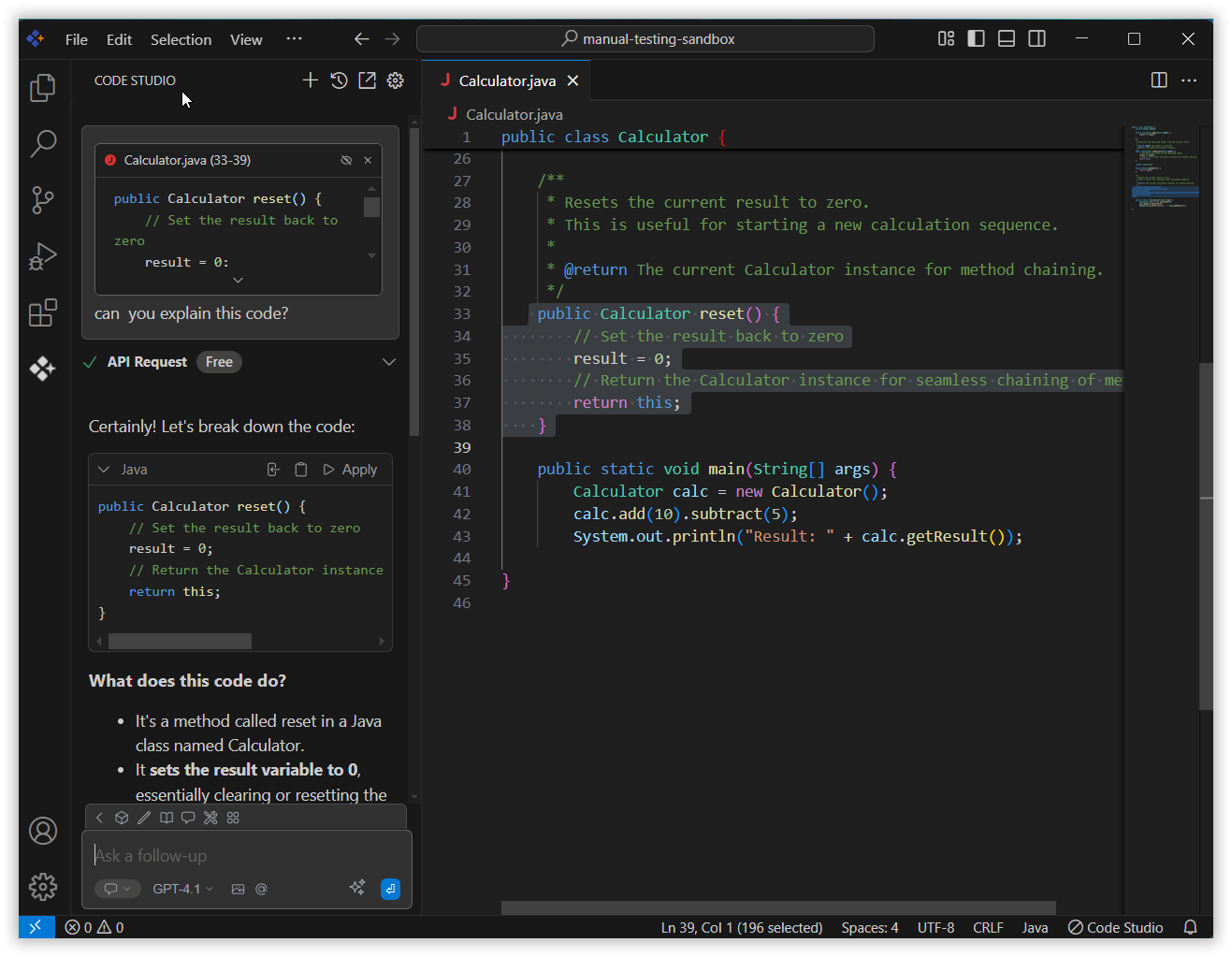Toggle the primary side bar
Image resolution: width=1232 pixels, height=957 pixels.
coord(977,38)
